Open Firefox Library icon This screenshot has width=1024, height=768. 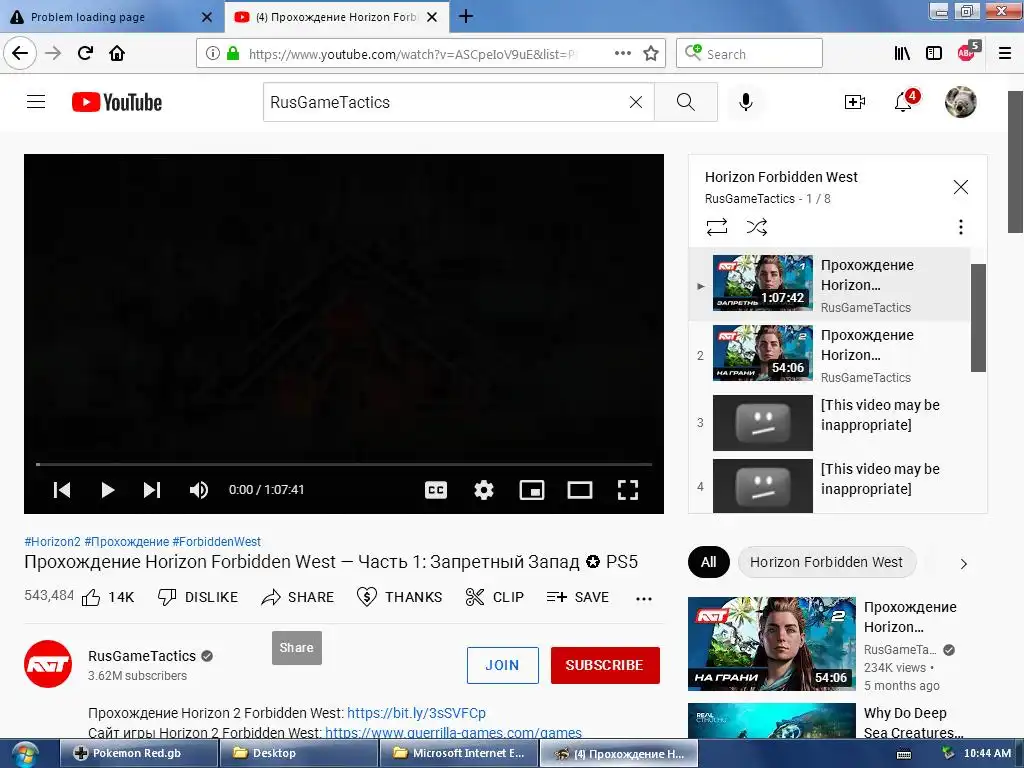[x=902, y=53]
